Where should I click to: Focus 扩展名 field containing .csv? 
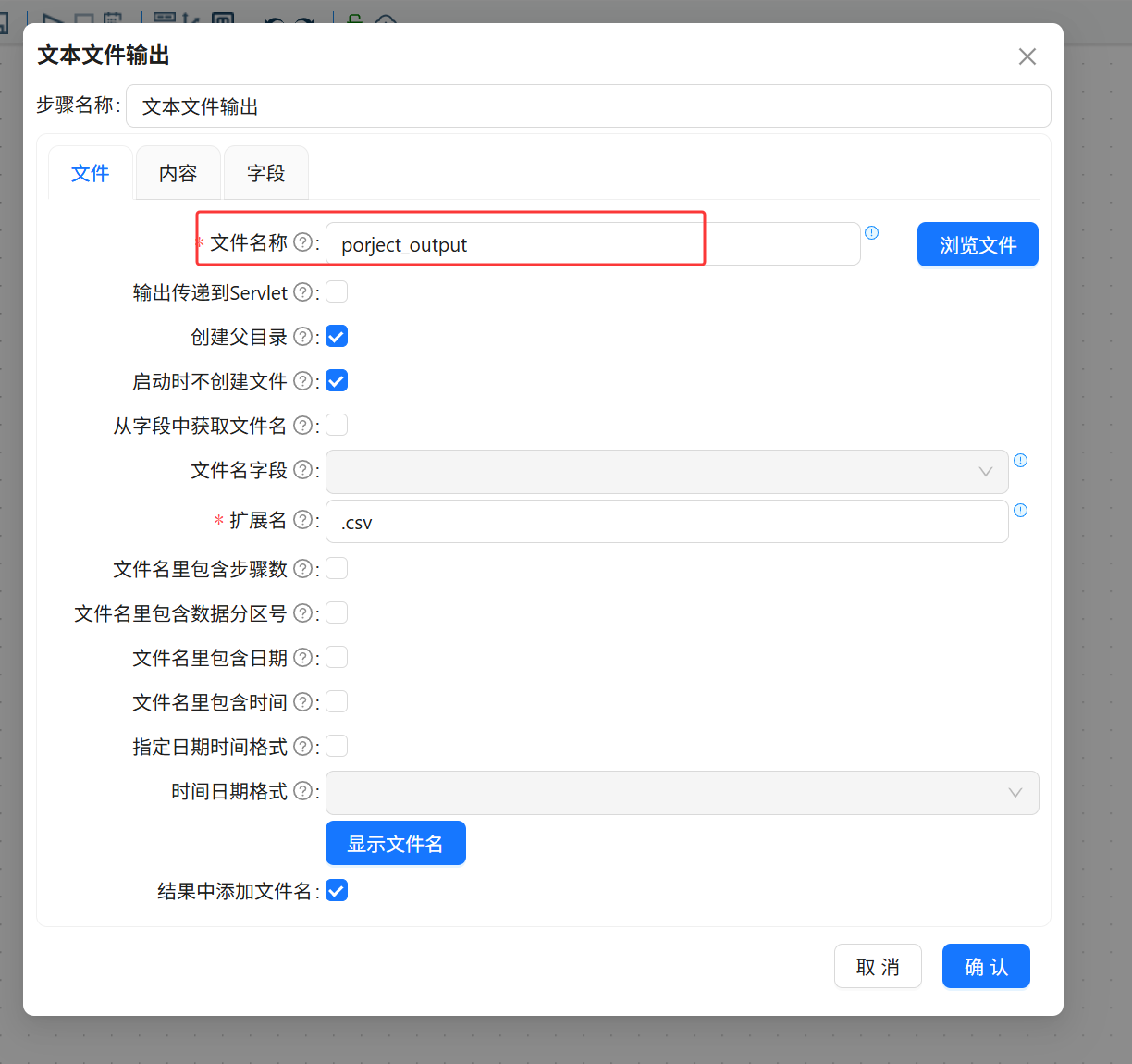coord(667,522)
